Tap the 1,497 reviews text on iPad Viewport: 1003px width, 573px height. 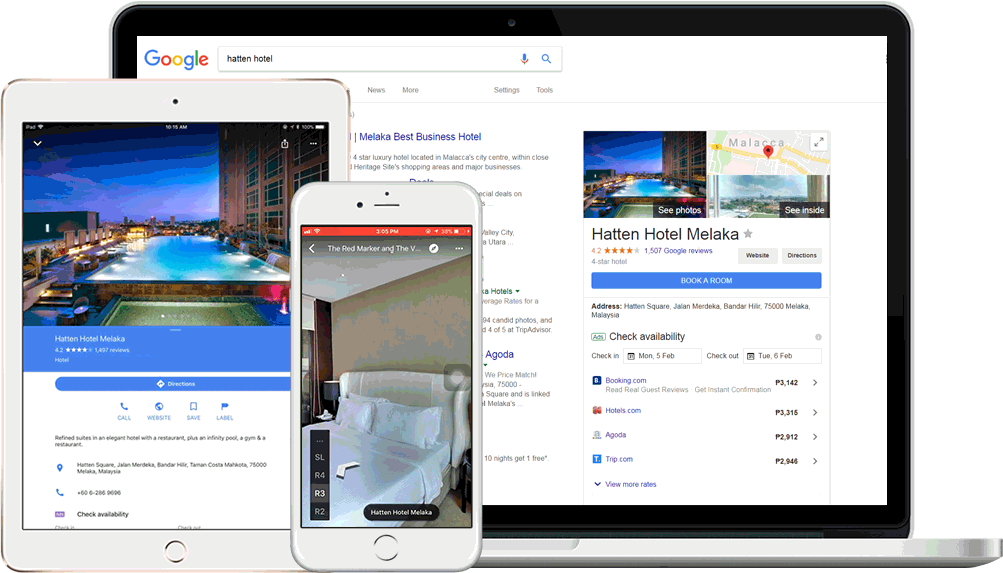click(111, 350)
